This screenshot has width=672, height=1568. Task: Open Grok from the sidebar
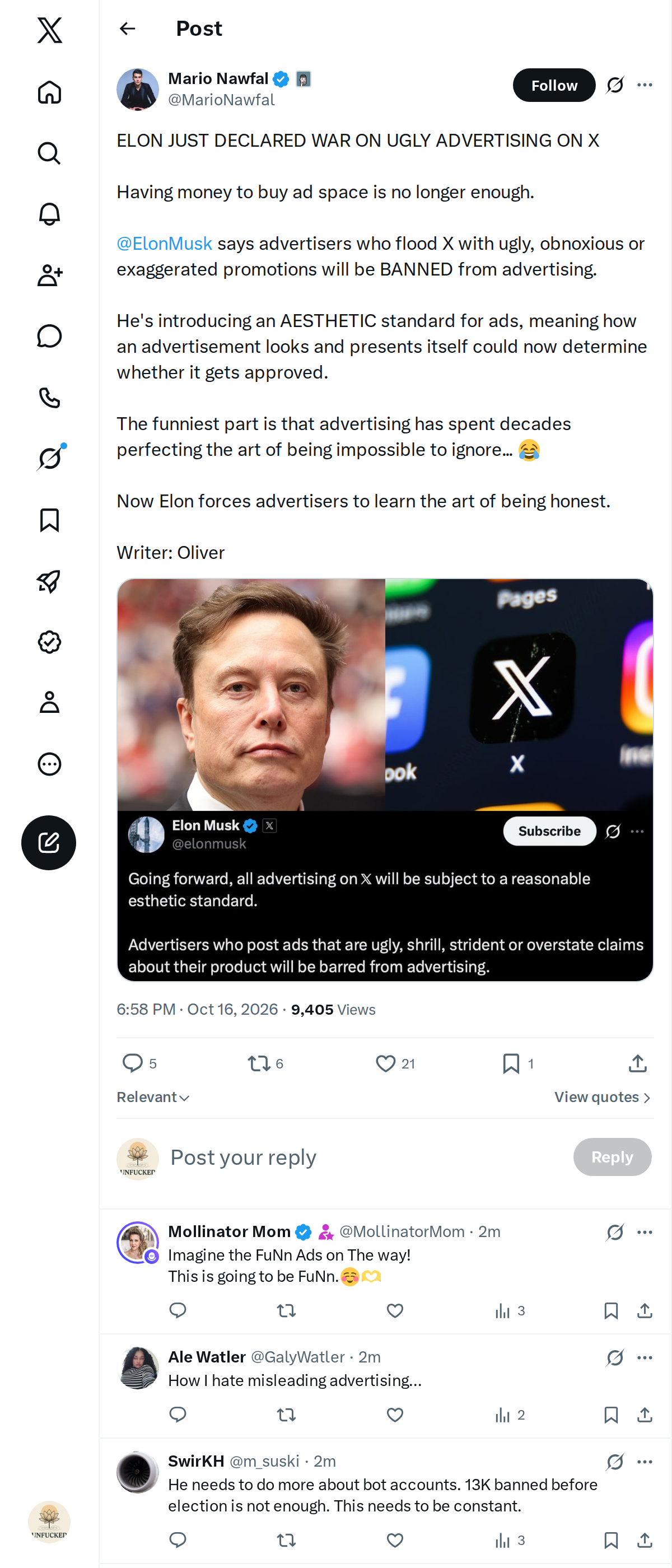tap(49, 458)
